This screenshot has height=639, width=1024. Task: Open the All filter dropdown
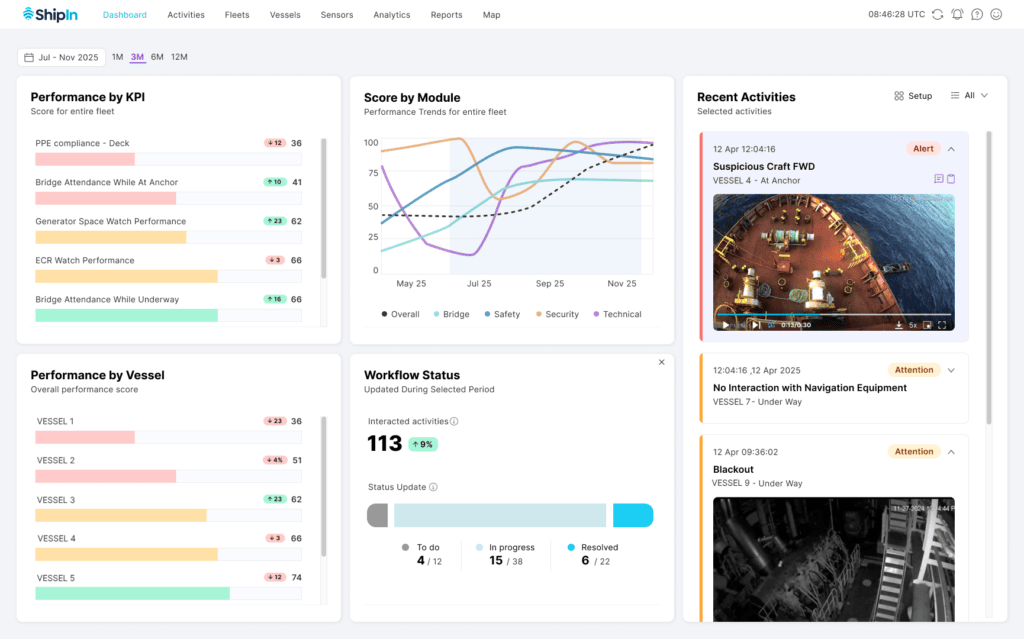click(970, 95)
